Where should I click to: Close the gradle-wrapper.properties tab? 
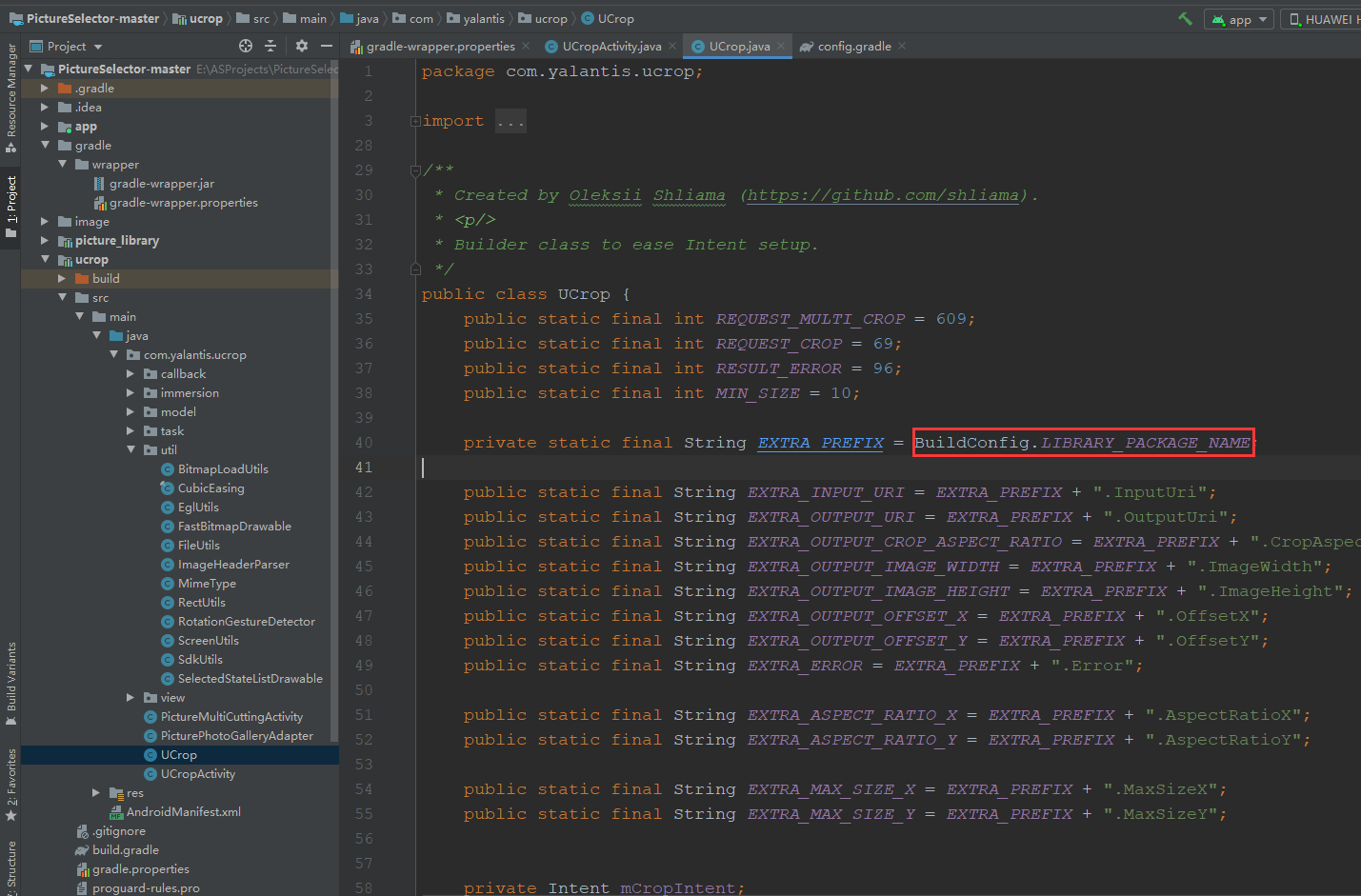point(527,46)
